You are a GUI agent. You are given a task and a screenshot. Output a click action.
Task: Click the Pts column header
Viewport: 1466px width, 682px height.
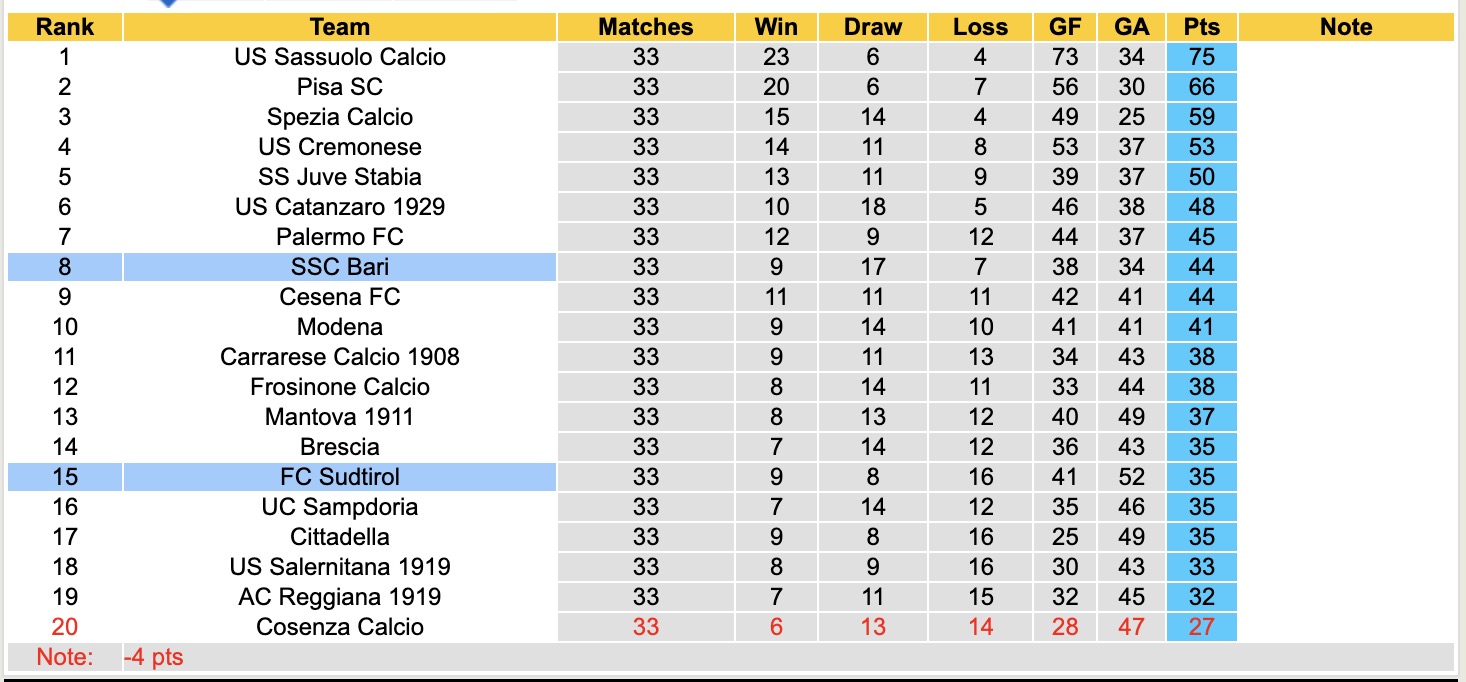[1201, 27]
